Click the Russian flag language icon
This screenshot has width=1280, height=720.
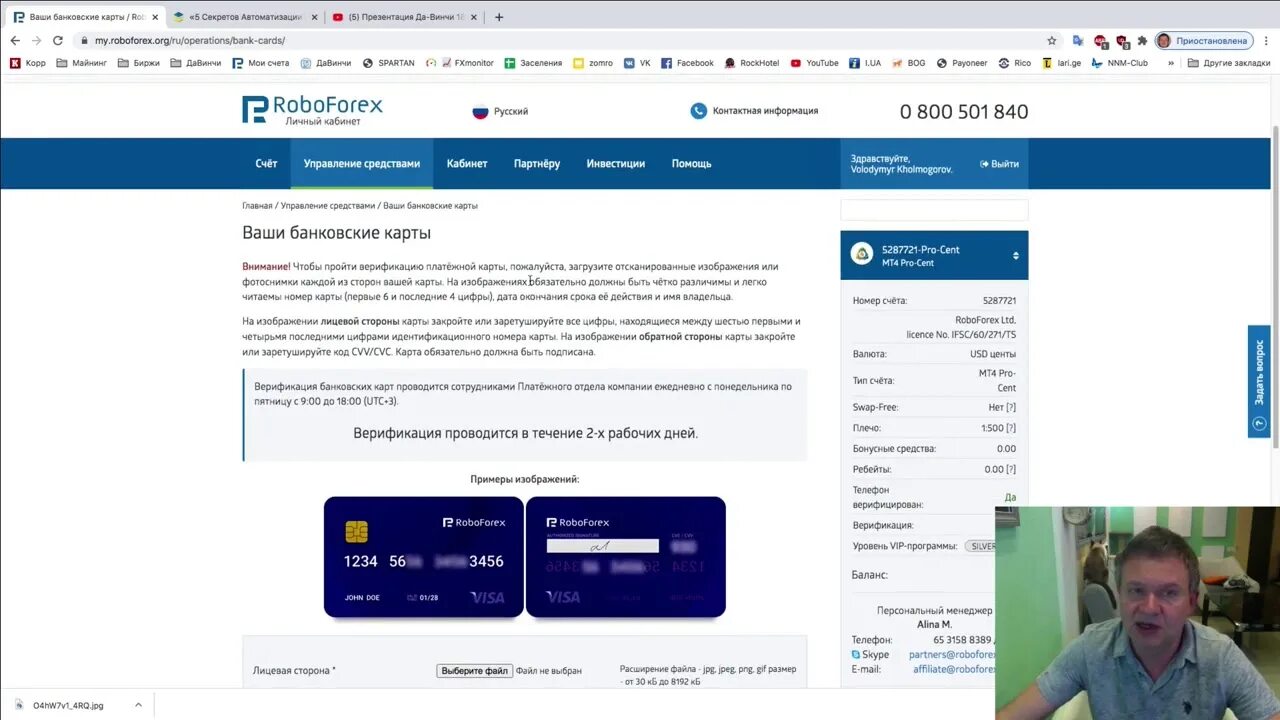(480, 111)
